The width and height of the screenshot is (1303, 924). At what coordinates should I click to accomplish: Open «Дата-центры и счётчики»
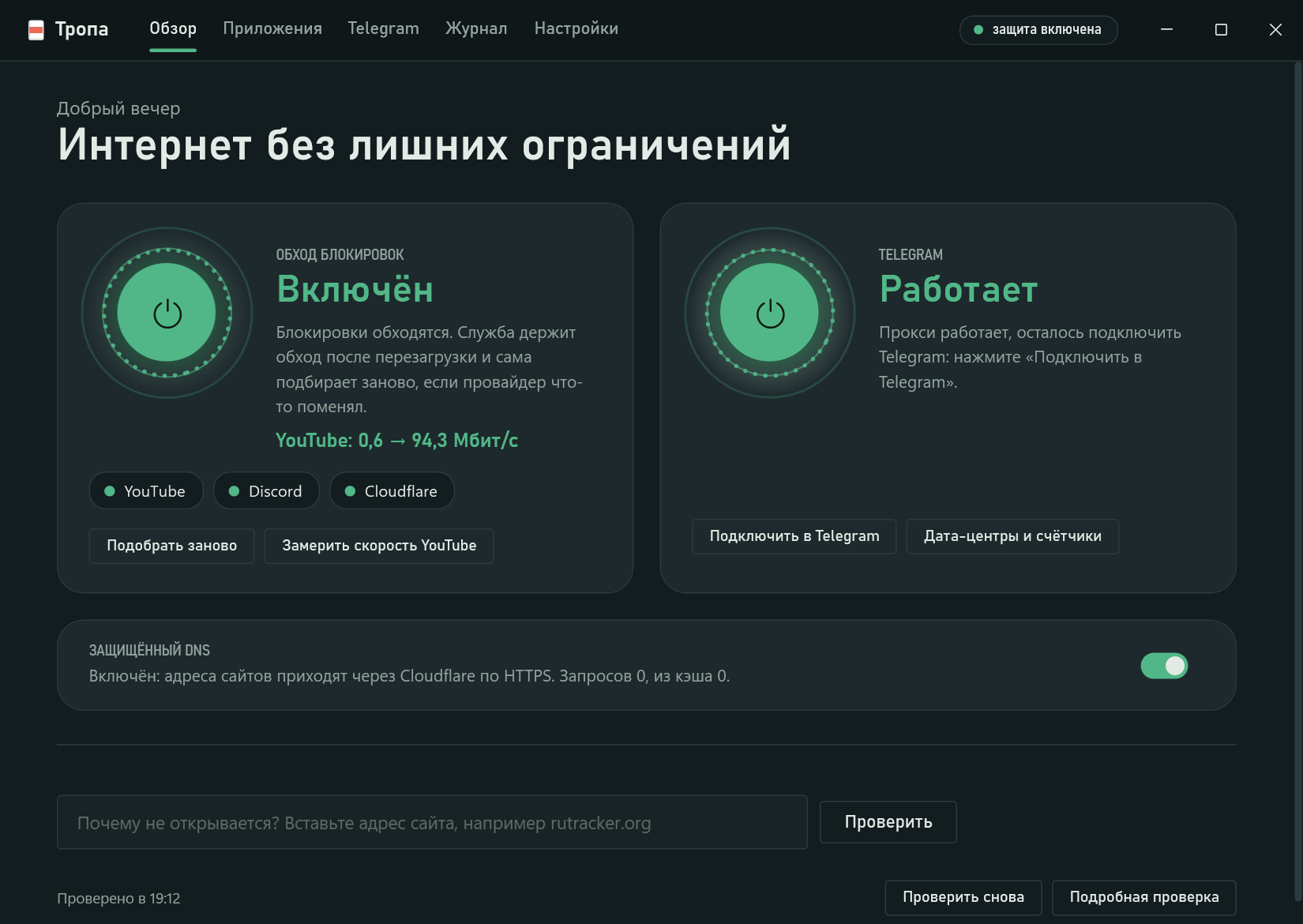tap(1012, 536)
